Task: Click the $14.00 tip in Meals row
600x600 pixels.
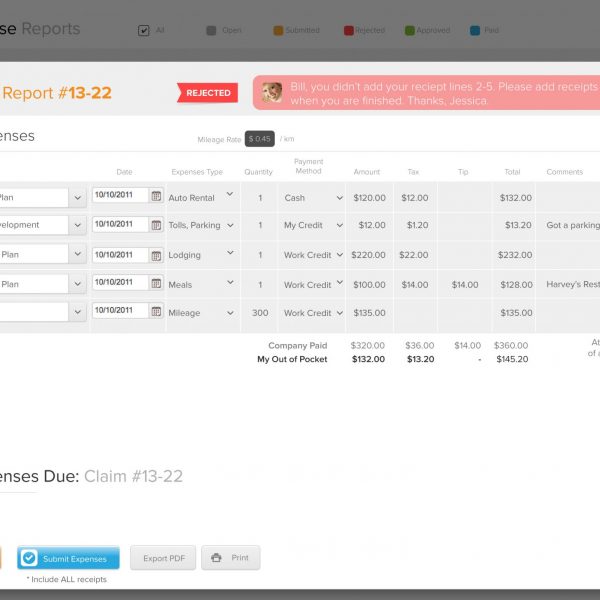Action: pos(465,285)
